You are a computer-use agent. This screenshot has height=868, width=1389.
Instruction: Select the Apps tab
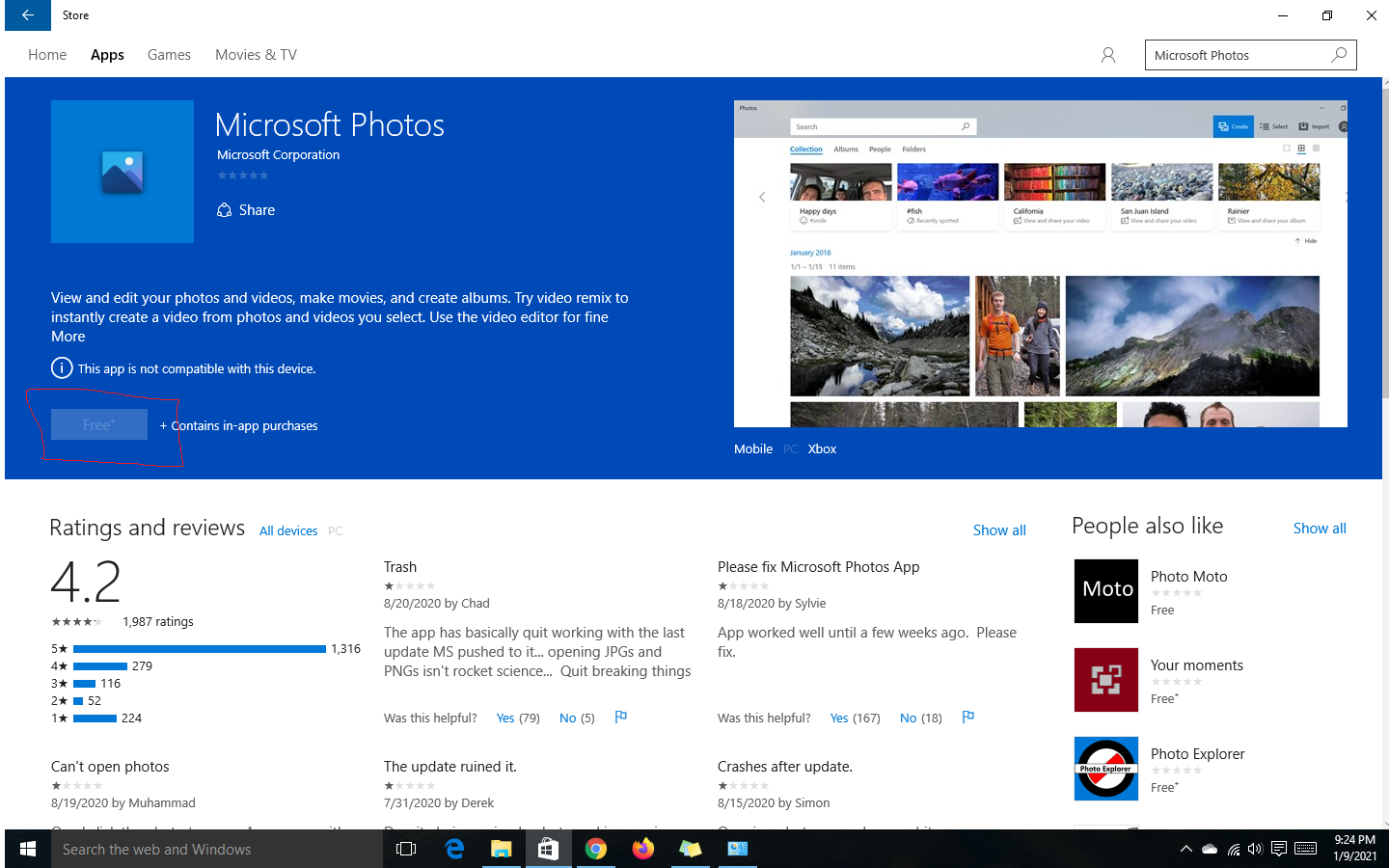point(107,55)
